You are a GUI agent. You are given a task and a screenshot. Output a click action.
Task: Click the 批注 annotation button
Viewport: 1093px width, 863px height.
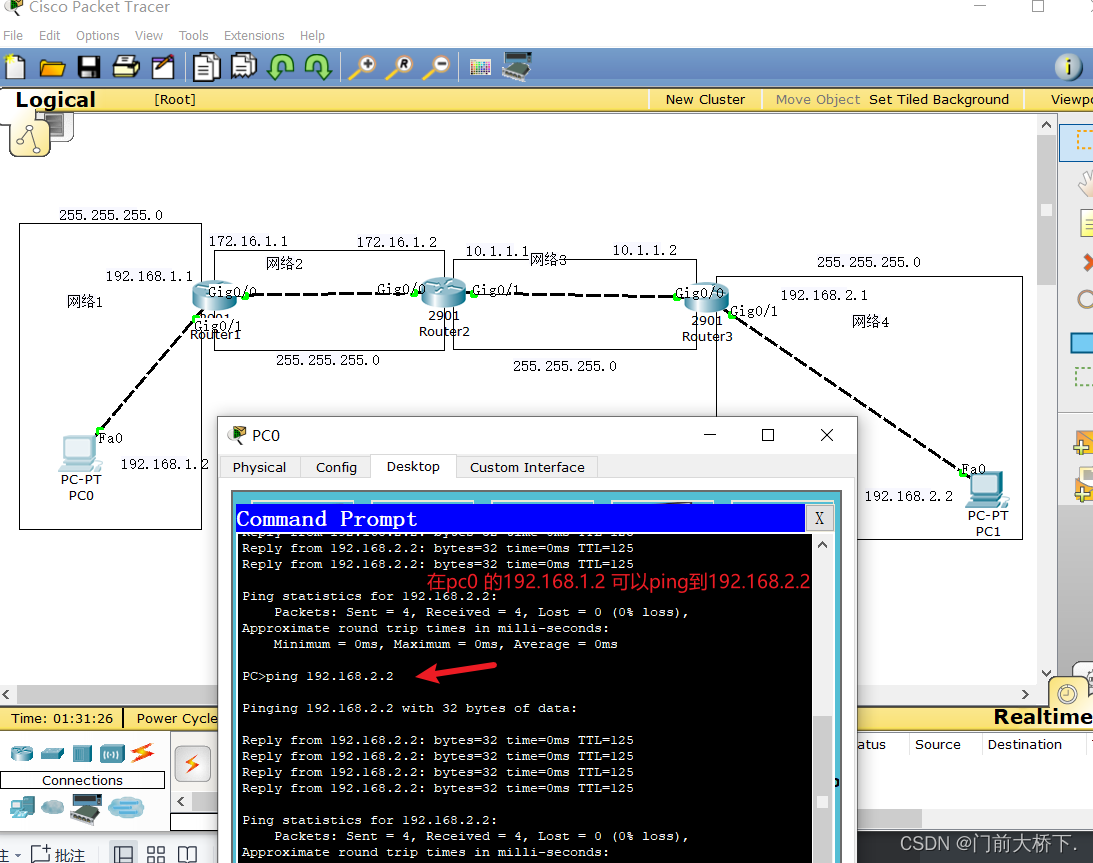(59, 854)
